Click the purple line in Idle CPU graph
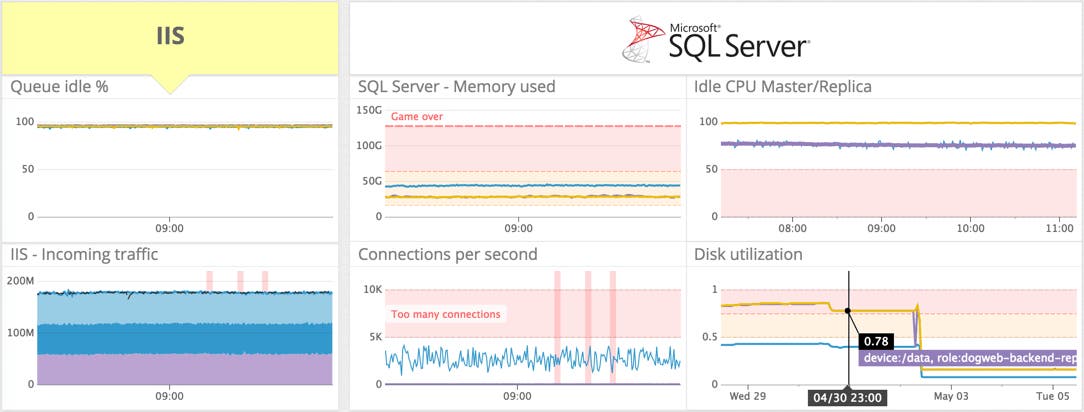Screen dimensions: 1084x412 click(x=880, y=145)
